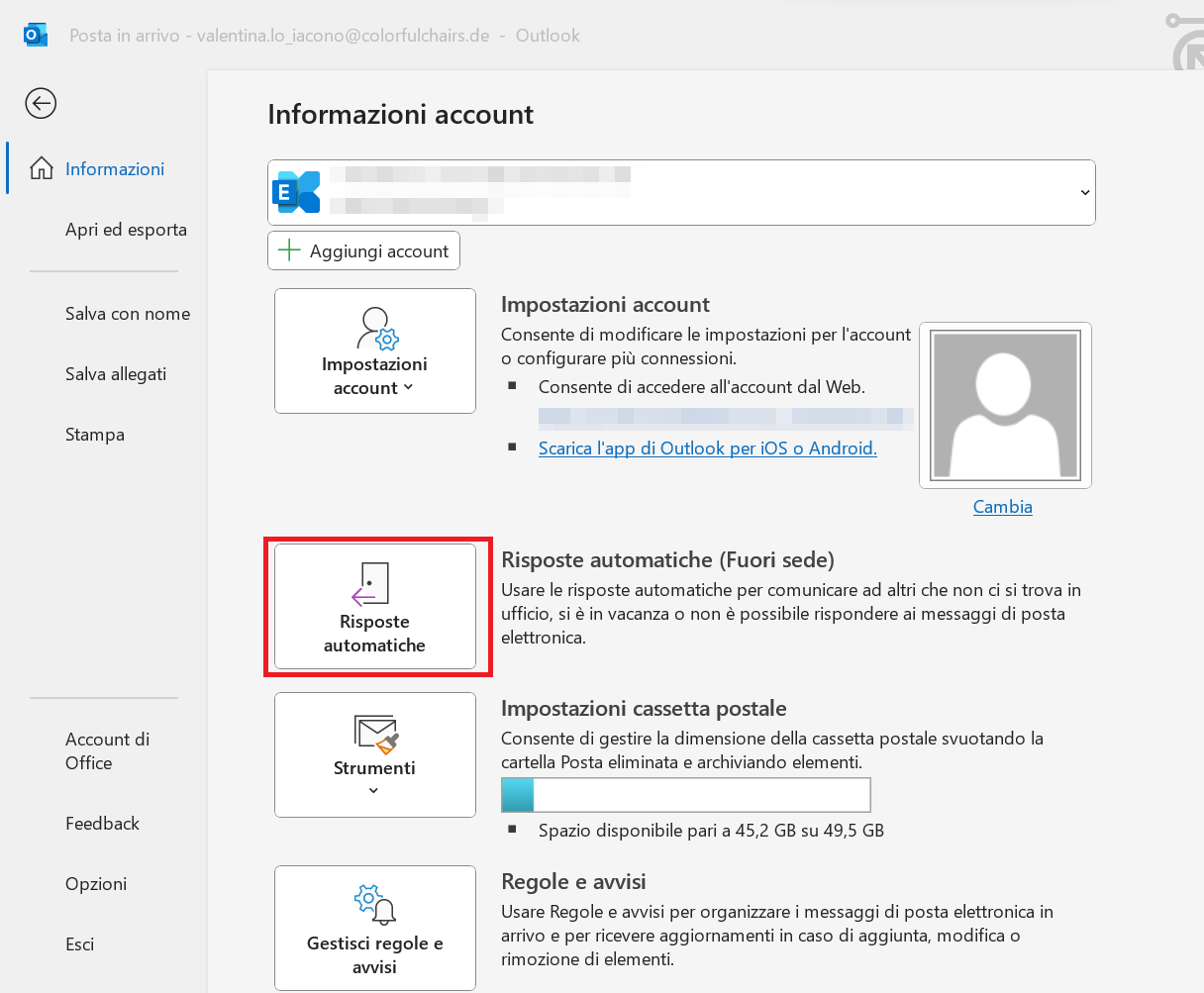The height and width of the screenshot is (993, 1204).
Task: Choose Salva allegati
Action: (x=116, y=374)
